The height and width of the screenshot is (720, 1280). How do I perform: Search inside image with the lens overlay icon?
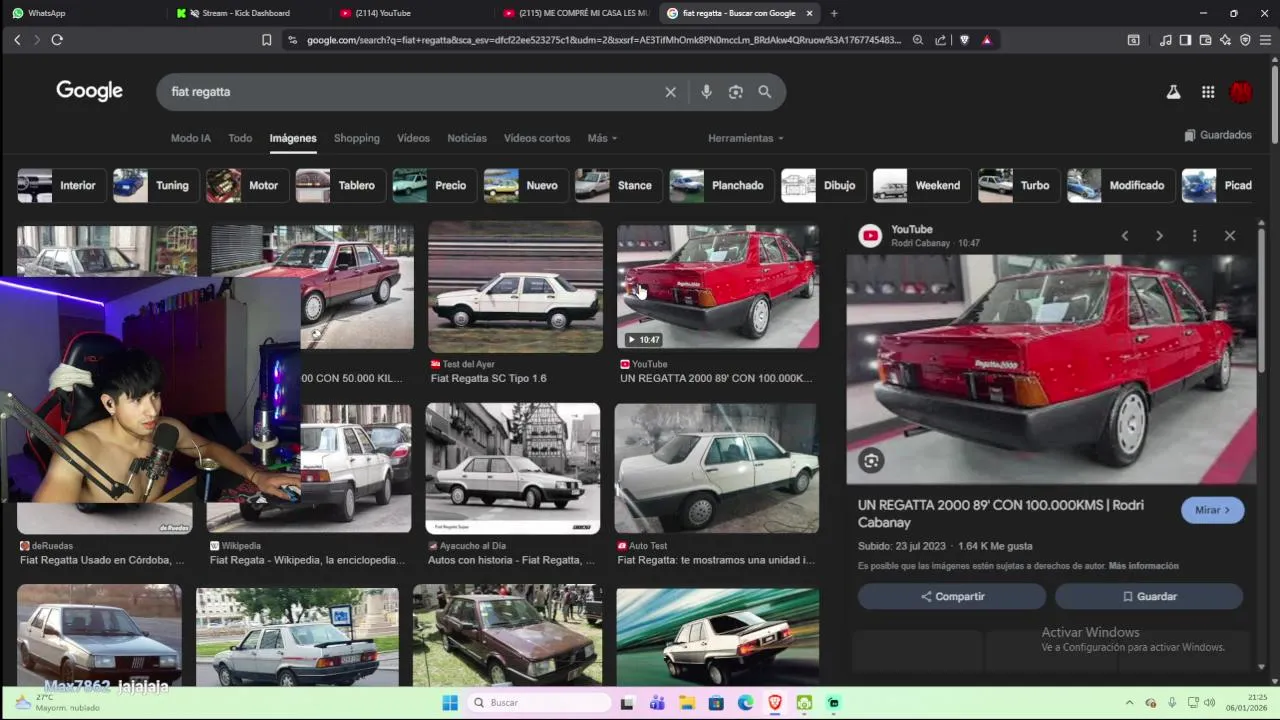[x=871, y=461]
